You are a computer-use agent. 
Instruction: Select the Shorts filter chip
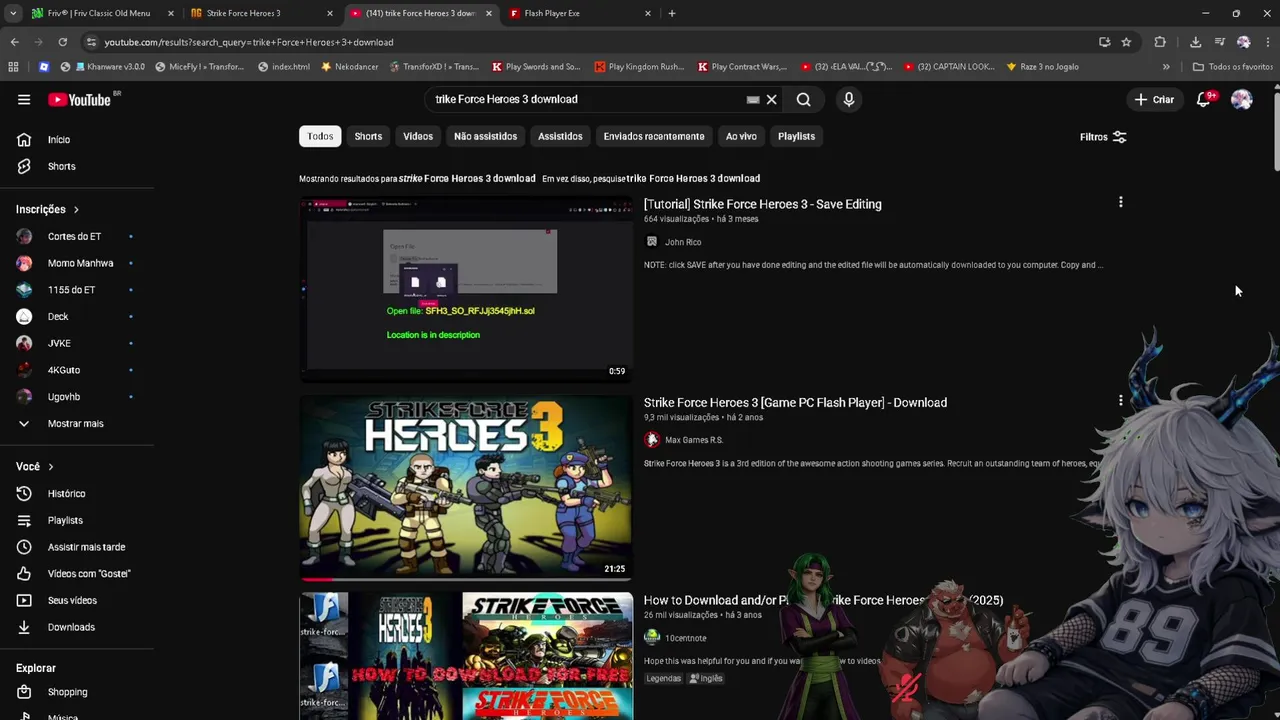(368, 136)
